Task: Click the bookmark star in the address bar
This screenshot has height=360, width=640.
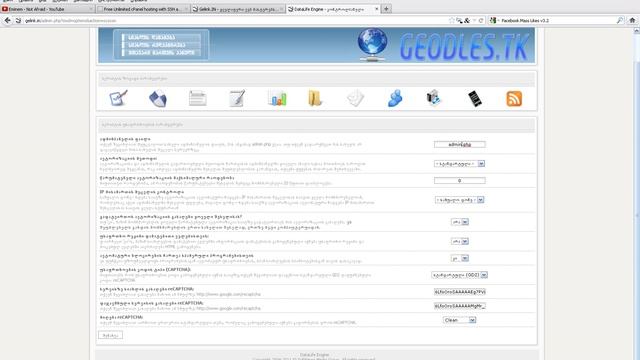Action: coord(451,20)
